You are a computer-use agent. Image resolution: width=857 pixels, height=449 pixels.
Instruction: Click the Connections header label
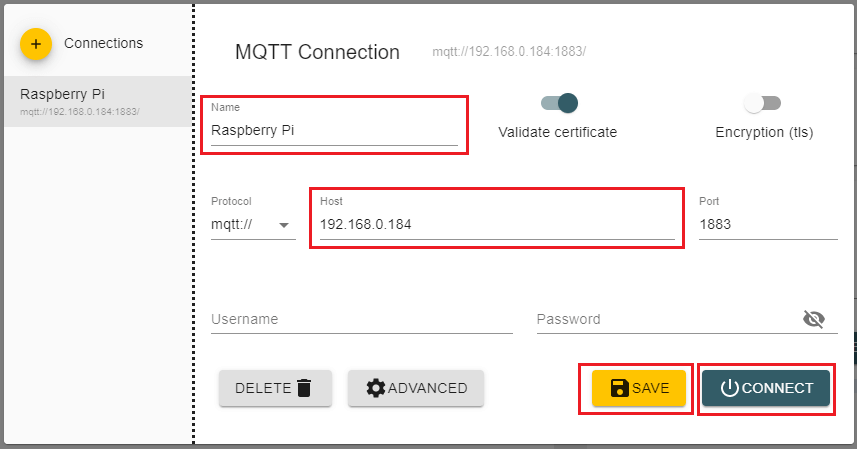tap(103, 43)
